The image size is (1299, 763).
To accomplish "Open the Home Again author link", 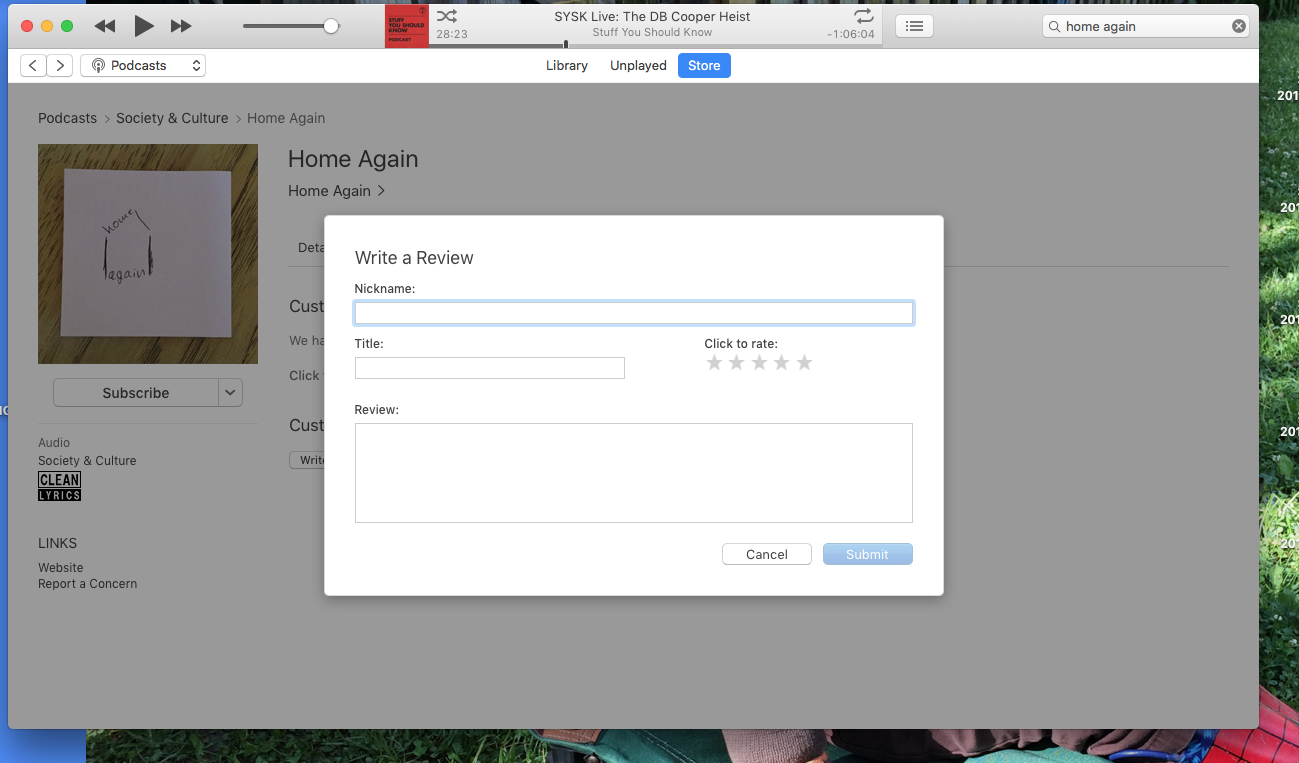I will (x=337, y=190).
